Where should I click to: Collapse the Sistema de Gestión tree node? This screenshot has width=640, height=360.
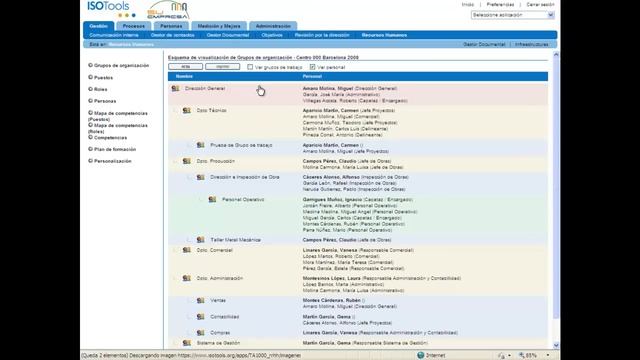(176, 343)
